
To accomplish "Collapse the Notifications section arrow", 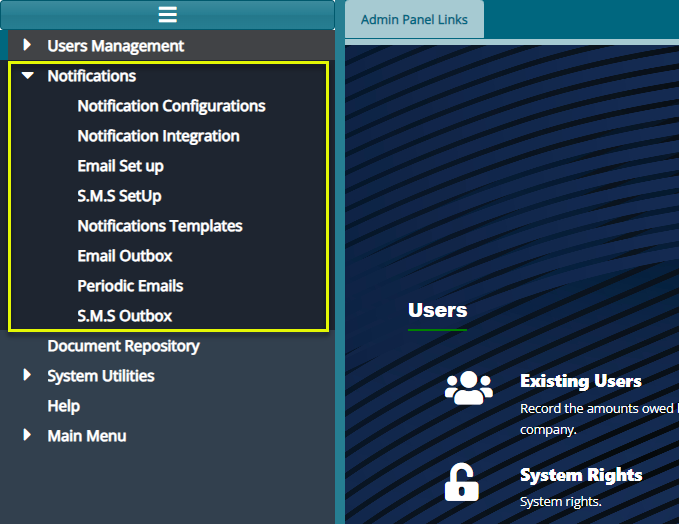I will tap(27, 76).
